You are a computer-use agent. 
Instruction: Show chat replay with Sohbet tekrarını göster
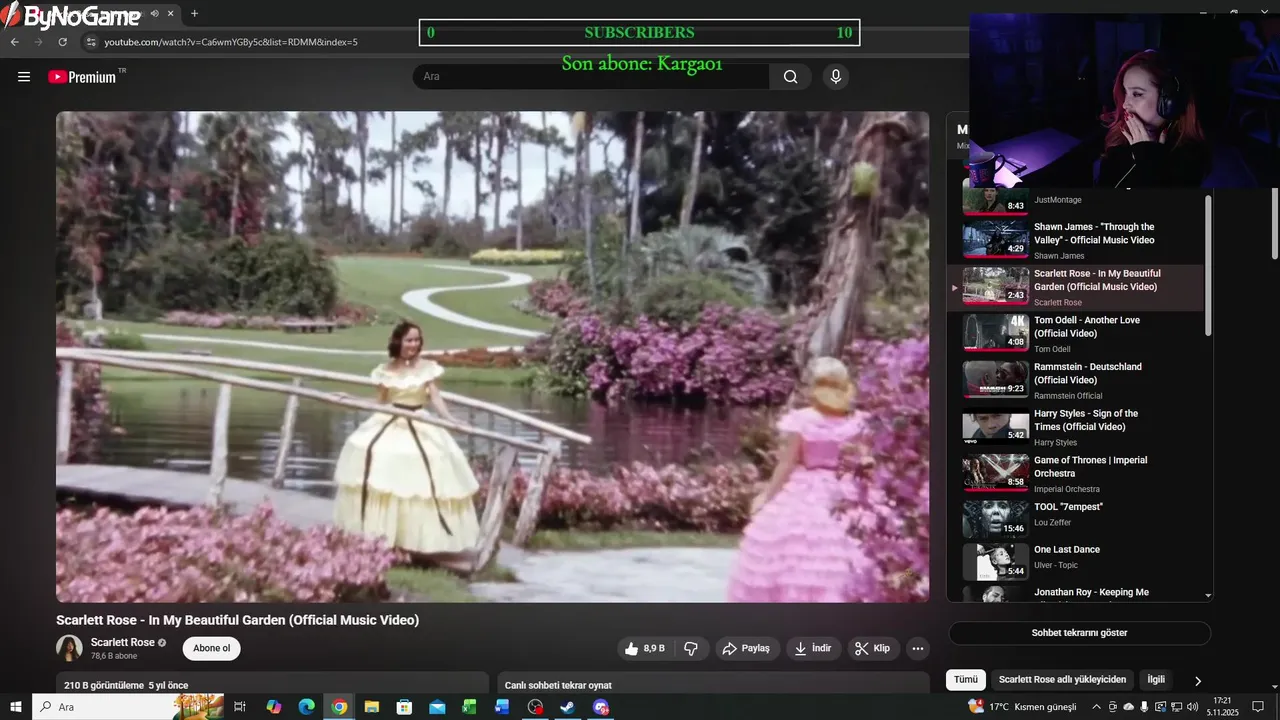click(1079, 633)
